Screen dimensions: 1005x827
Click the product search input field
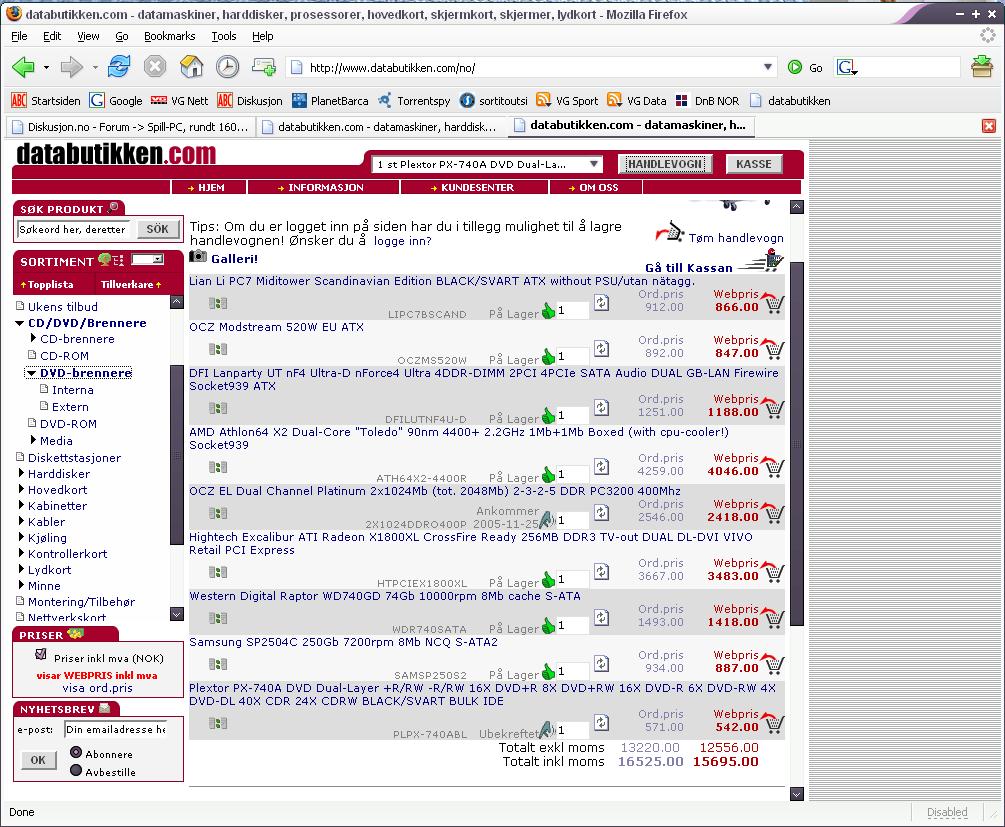(73, 229)
